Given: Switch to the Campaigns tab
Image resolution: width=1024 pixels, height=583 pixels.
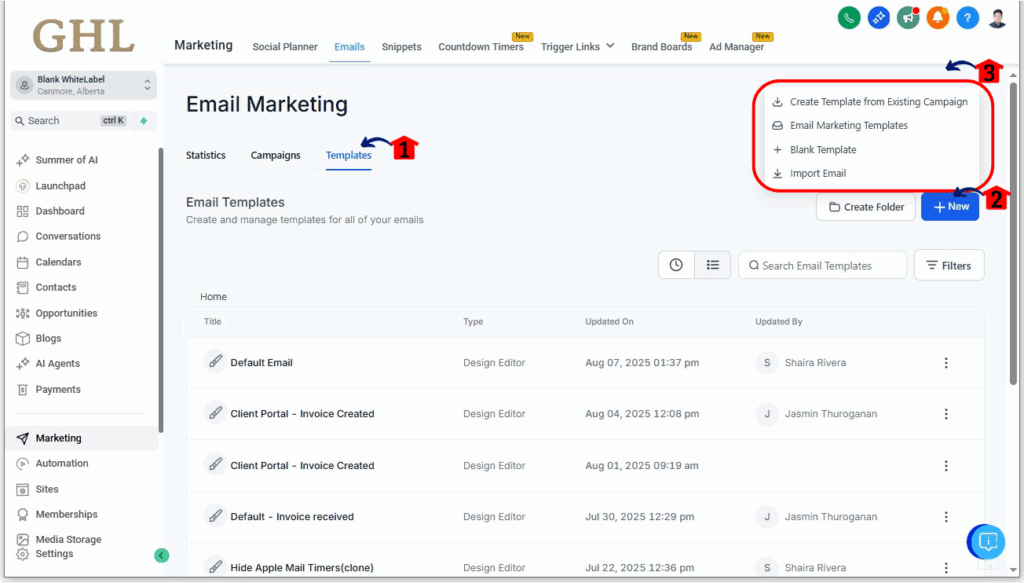Looking at the screenshot, I should [276, 155].
